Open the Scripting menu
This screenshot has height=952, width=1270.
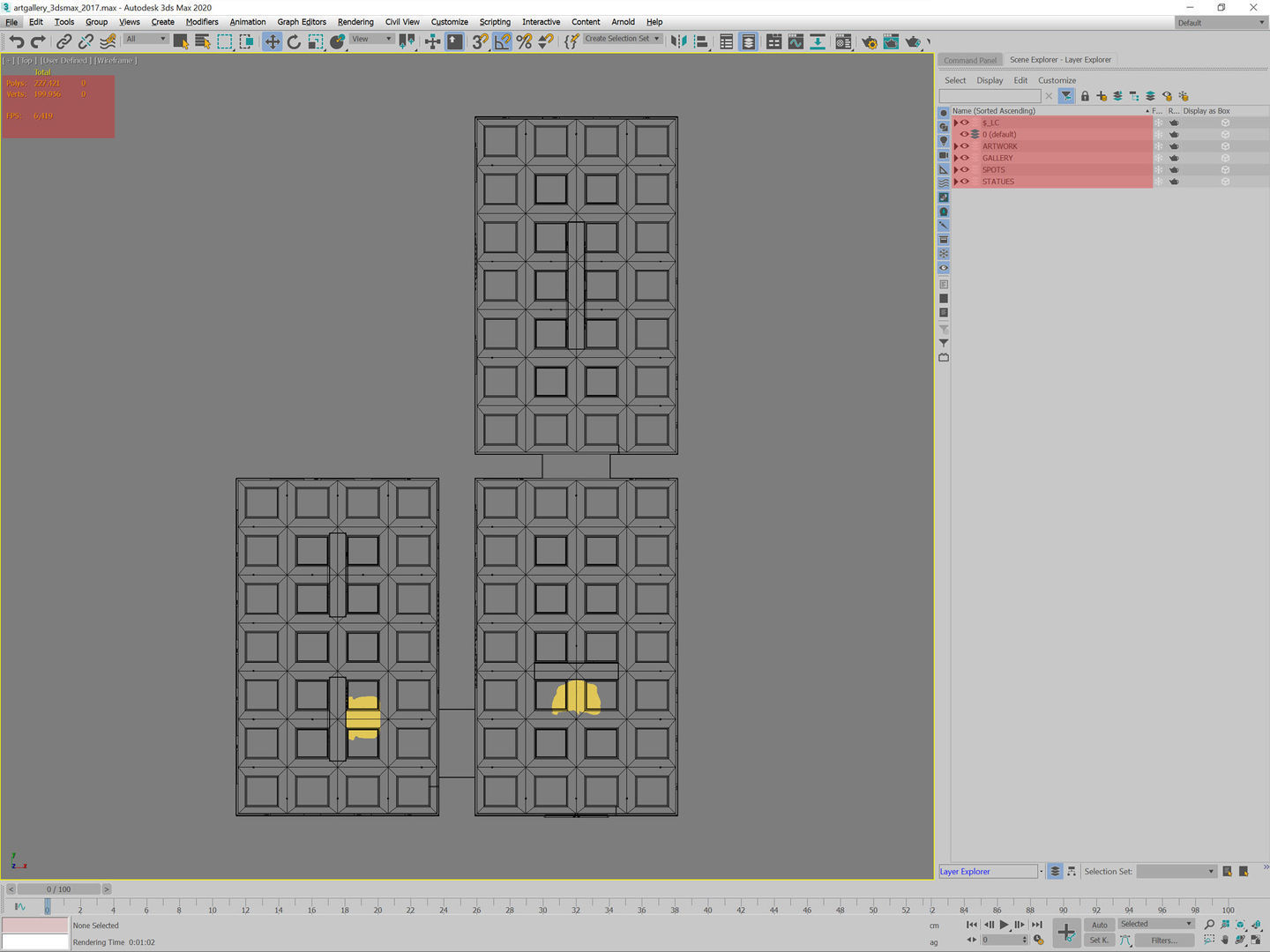495,22
